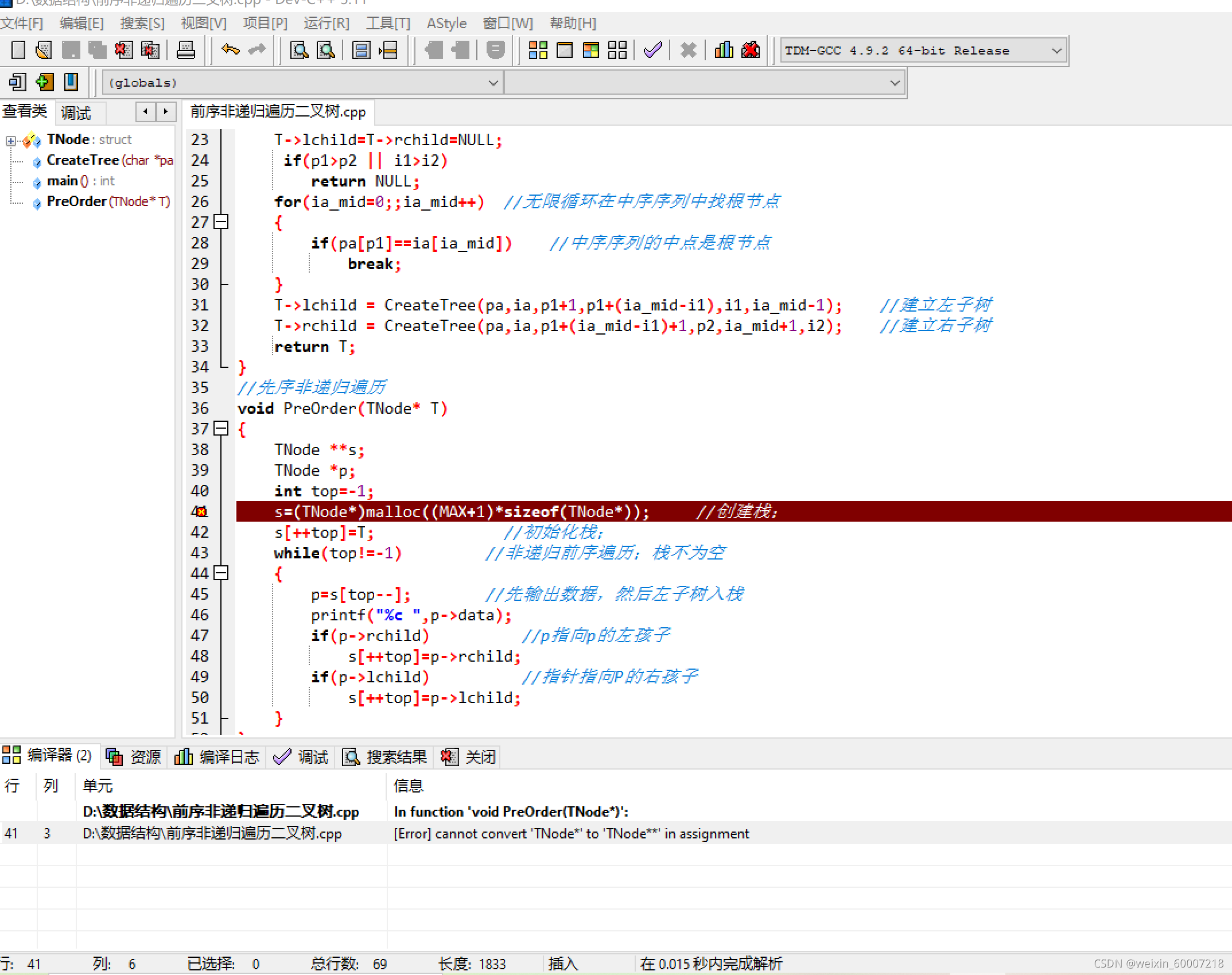Click the Profile analysis bar-chart icon
This screenshot has height=975, width=1232.
[724, 51]
